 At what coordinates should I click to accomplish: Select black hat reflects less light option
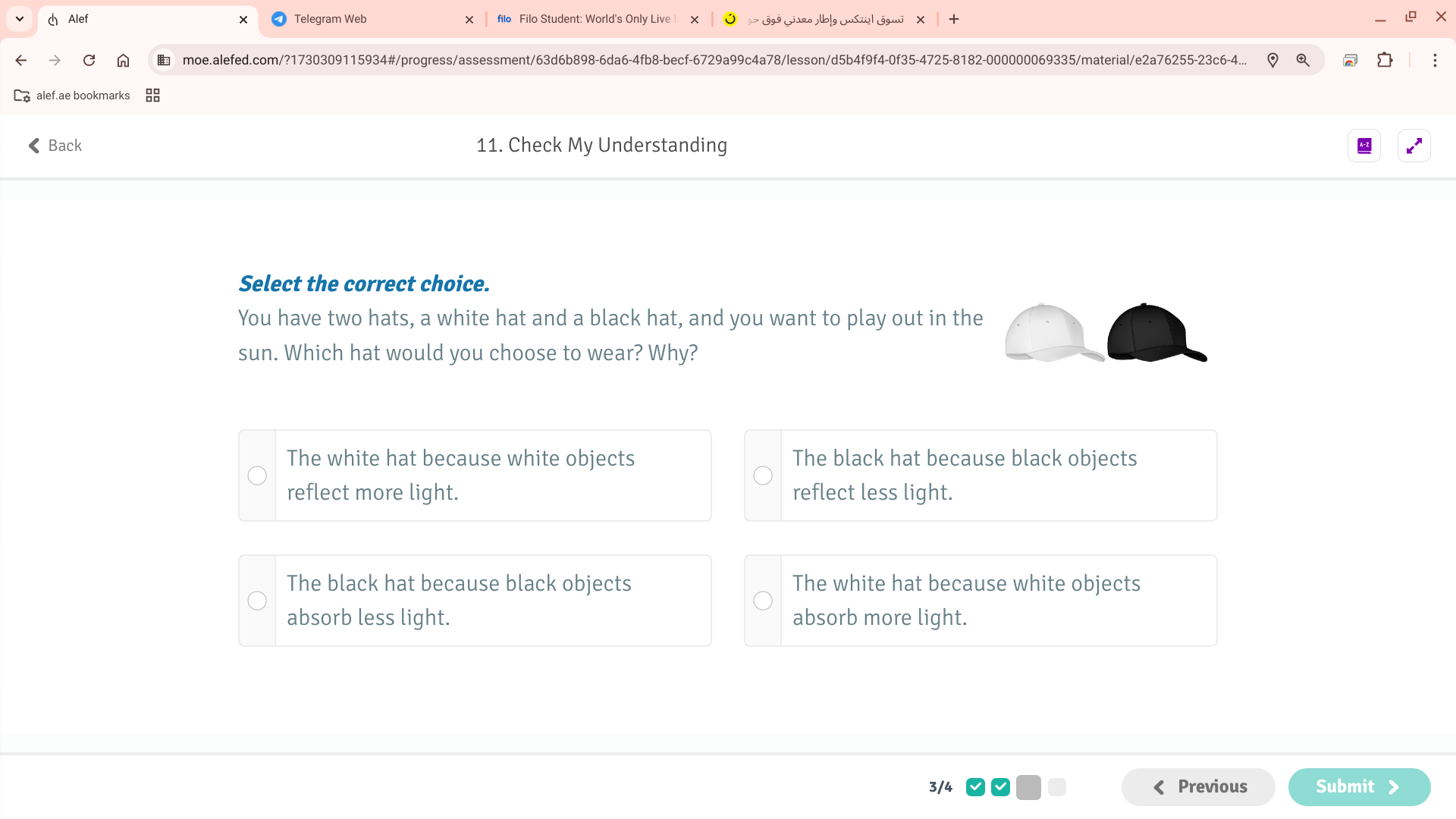763,475
